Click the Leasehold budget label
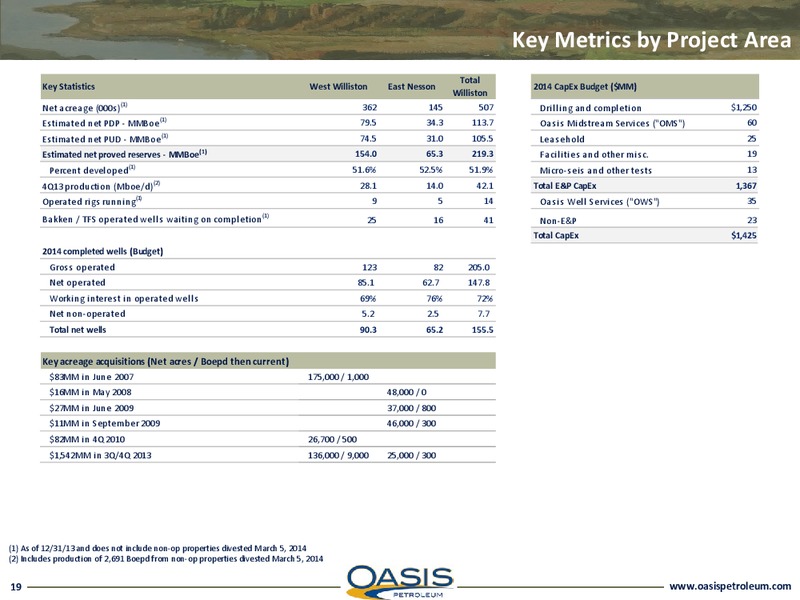The image size is (800, 600). [562, 139]
